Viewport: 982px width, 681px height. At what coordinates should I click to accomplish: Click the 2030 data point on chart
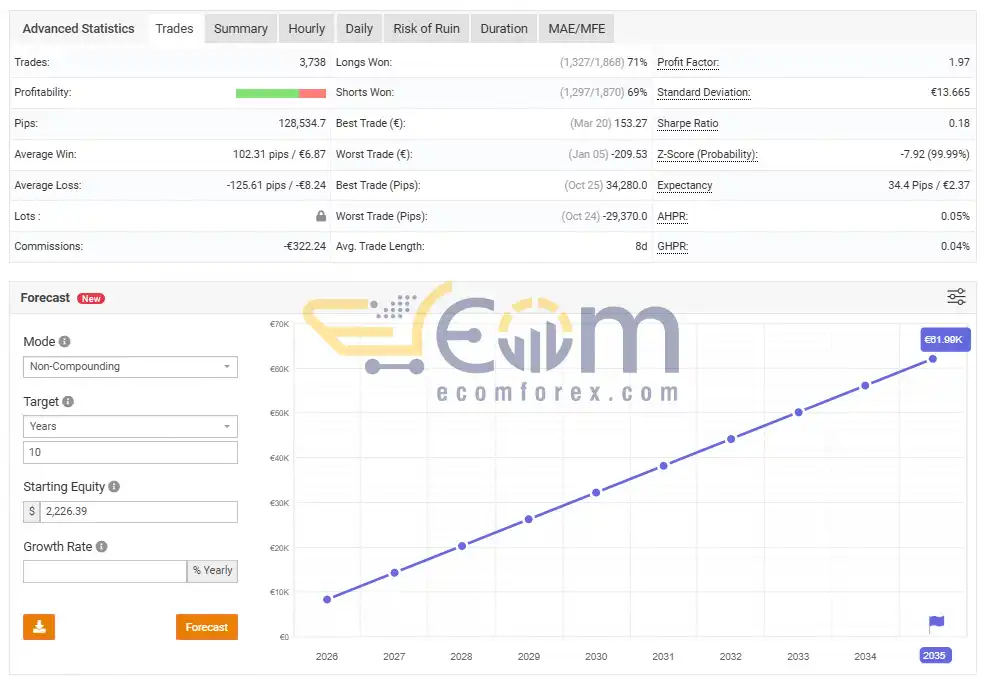[x=596, y=492]
